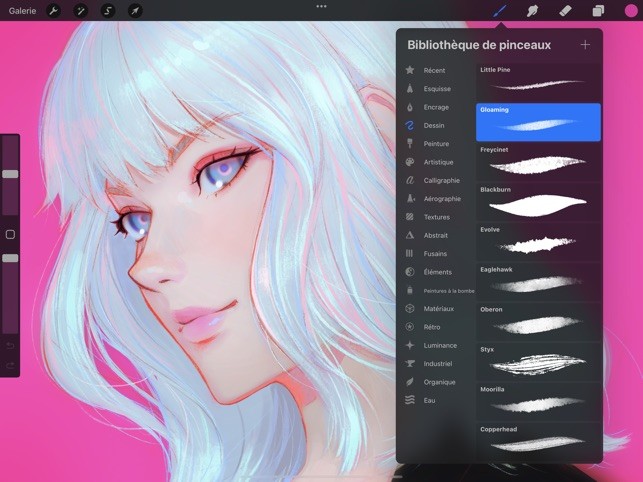
Task: Choose the Oberon brush
Action: pyautogui.click(x=538, y=322)
